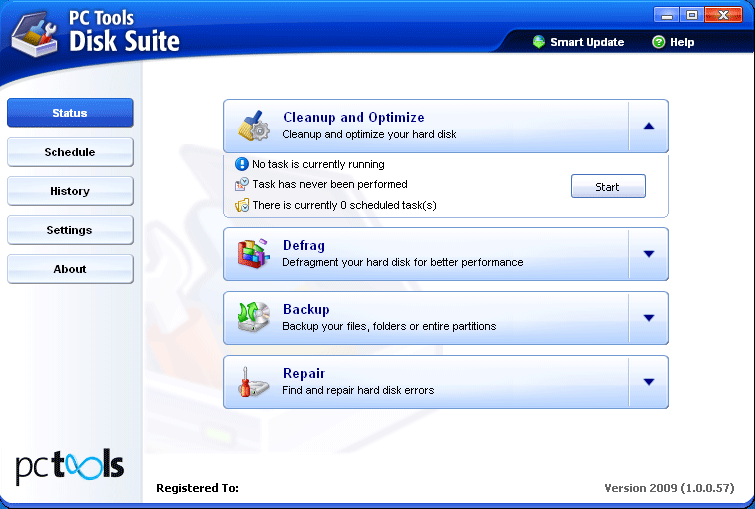Click the pctools logo at bottom left
The width and height of the screenshot is (755, 509).
70,466
